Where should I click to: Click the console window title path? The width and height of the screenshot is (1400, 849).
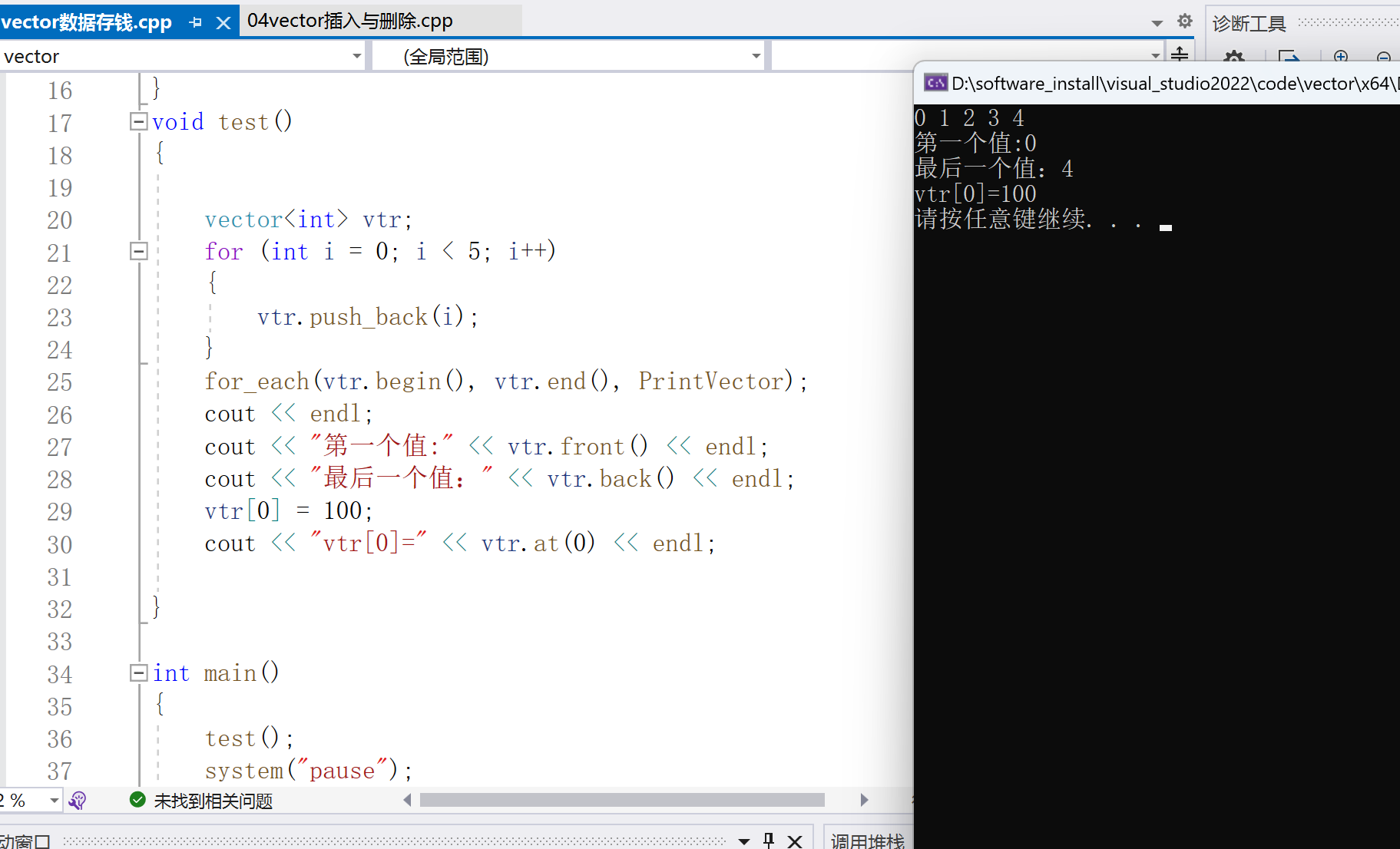coord(1175,83)
